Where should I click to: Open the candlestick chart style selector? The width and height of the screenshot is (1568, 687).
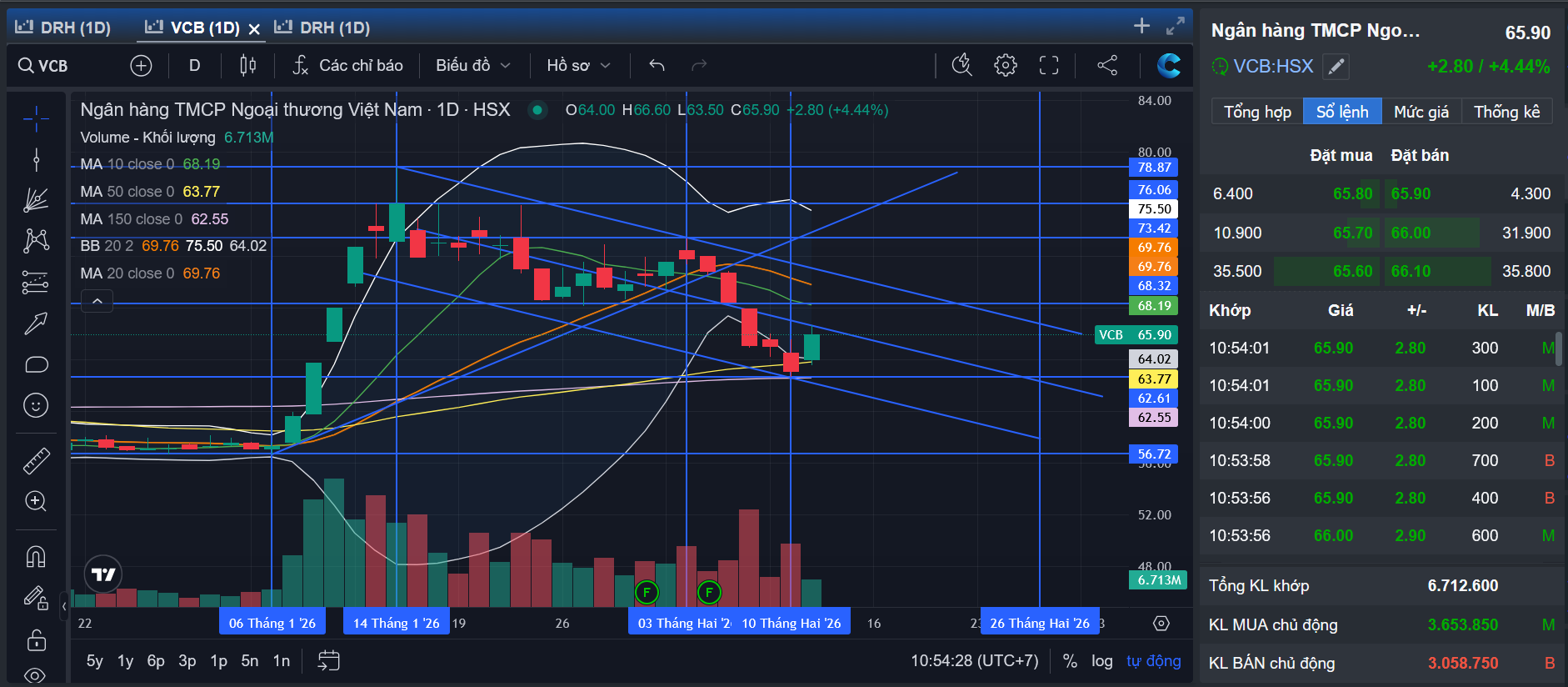(247, 65)
